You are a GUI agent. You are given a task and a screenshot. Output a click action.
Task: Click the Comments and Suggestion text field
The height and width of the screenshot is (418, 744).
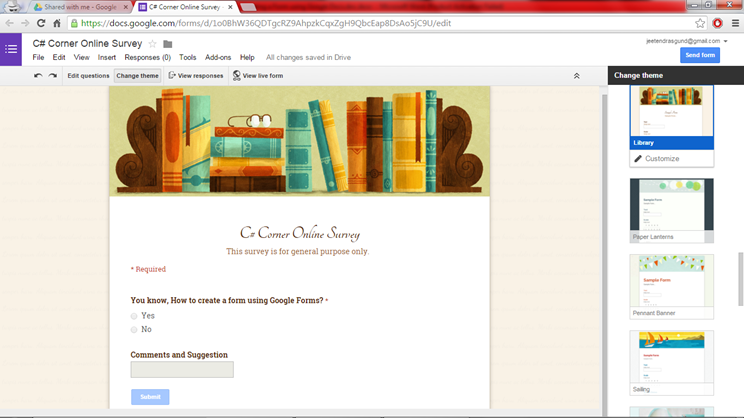[x=182, y=370]
